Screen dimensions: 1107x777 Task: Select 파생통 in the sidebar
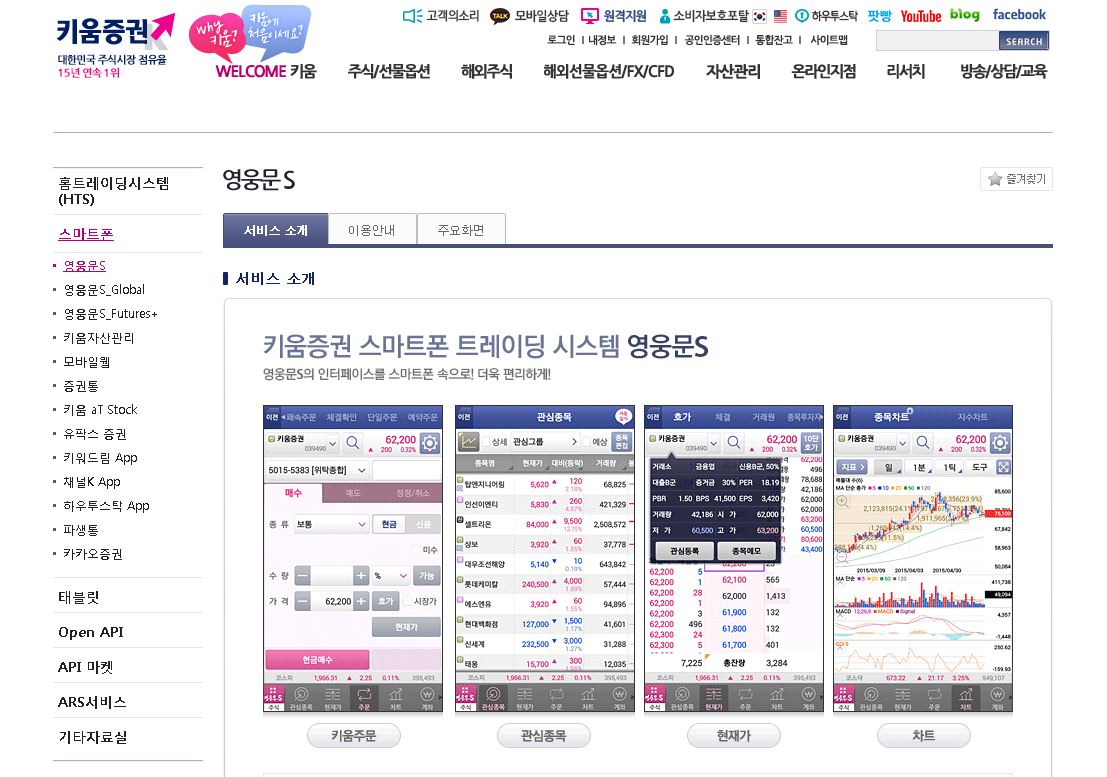(x=81, y=529)
